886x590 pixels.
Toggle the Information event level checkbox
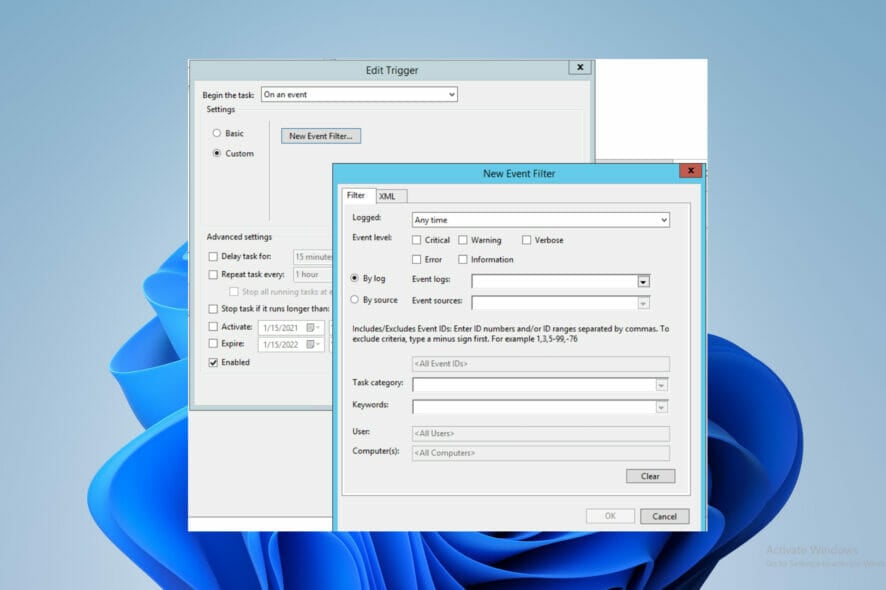pyautogui.click(x=463, y=260)
